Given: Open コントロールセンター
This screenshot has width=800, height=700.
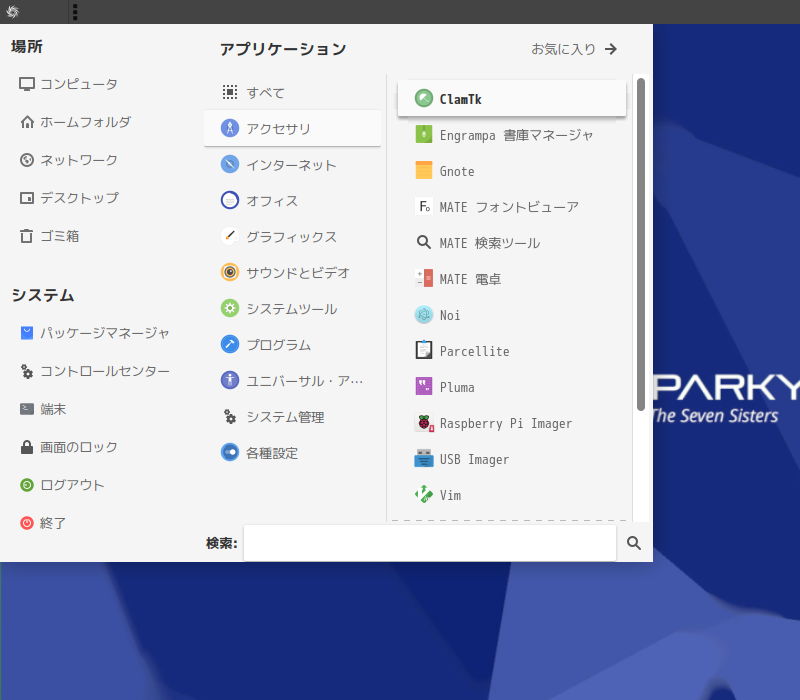Looking at the screenshot, I should (x=94, y=371).
